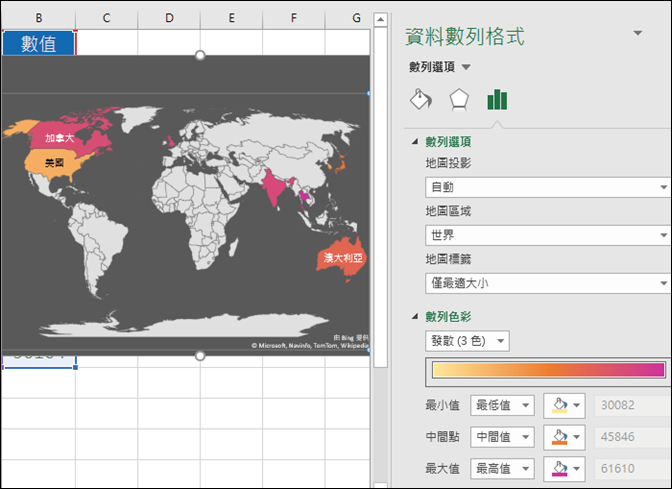Open the 地圖區域 dropdown showing 世界
Image resolution: width=672 pixels, height=489 pixels.
click(547, 235)
